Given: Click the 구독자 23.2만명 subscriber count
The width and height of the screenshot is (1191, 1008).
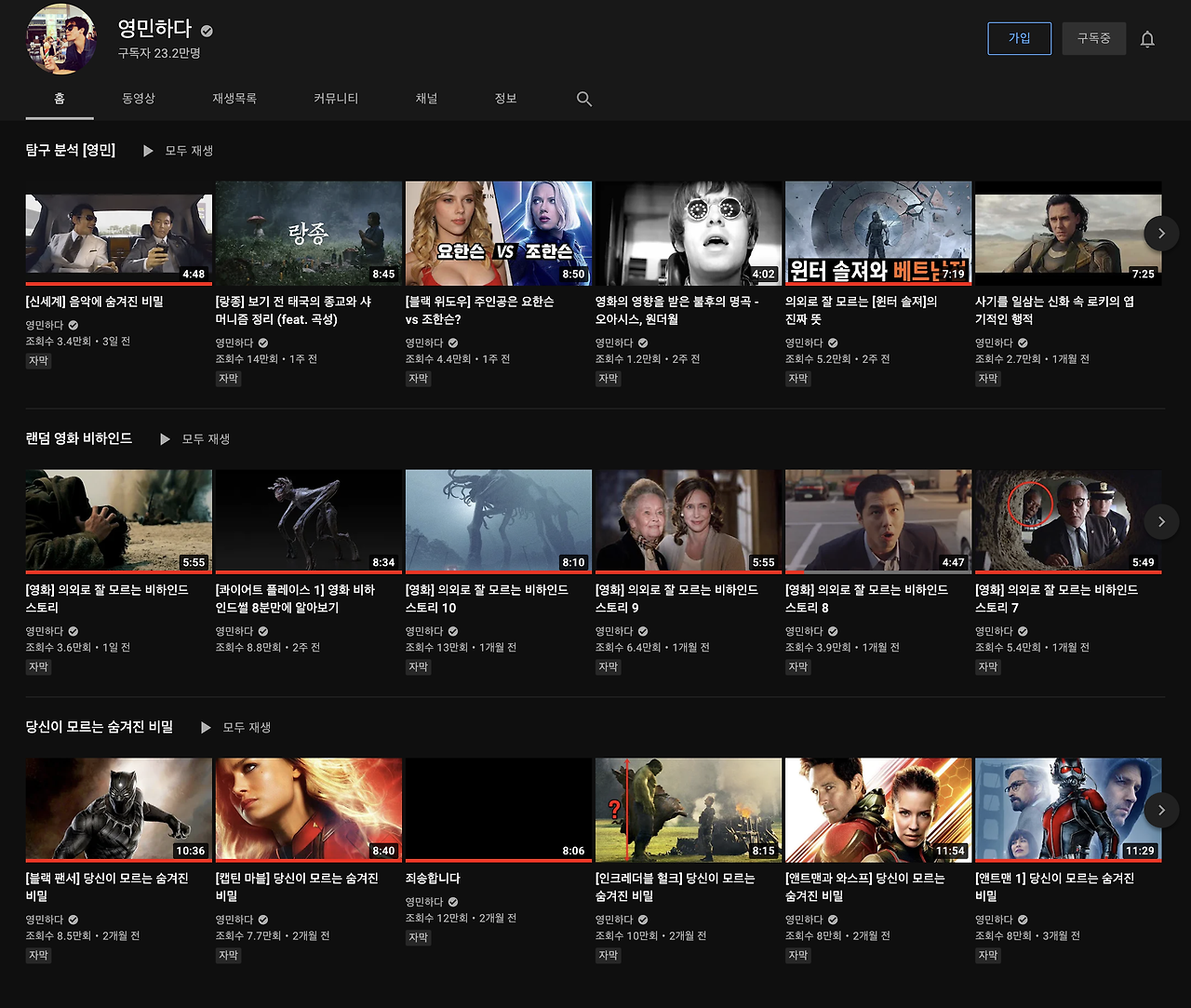Looking at the screenshot, I should (159, 54).
